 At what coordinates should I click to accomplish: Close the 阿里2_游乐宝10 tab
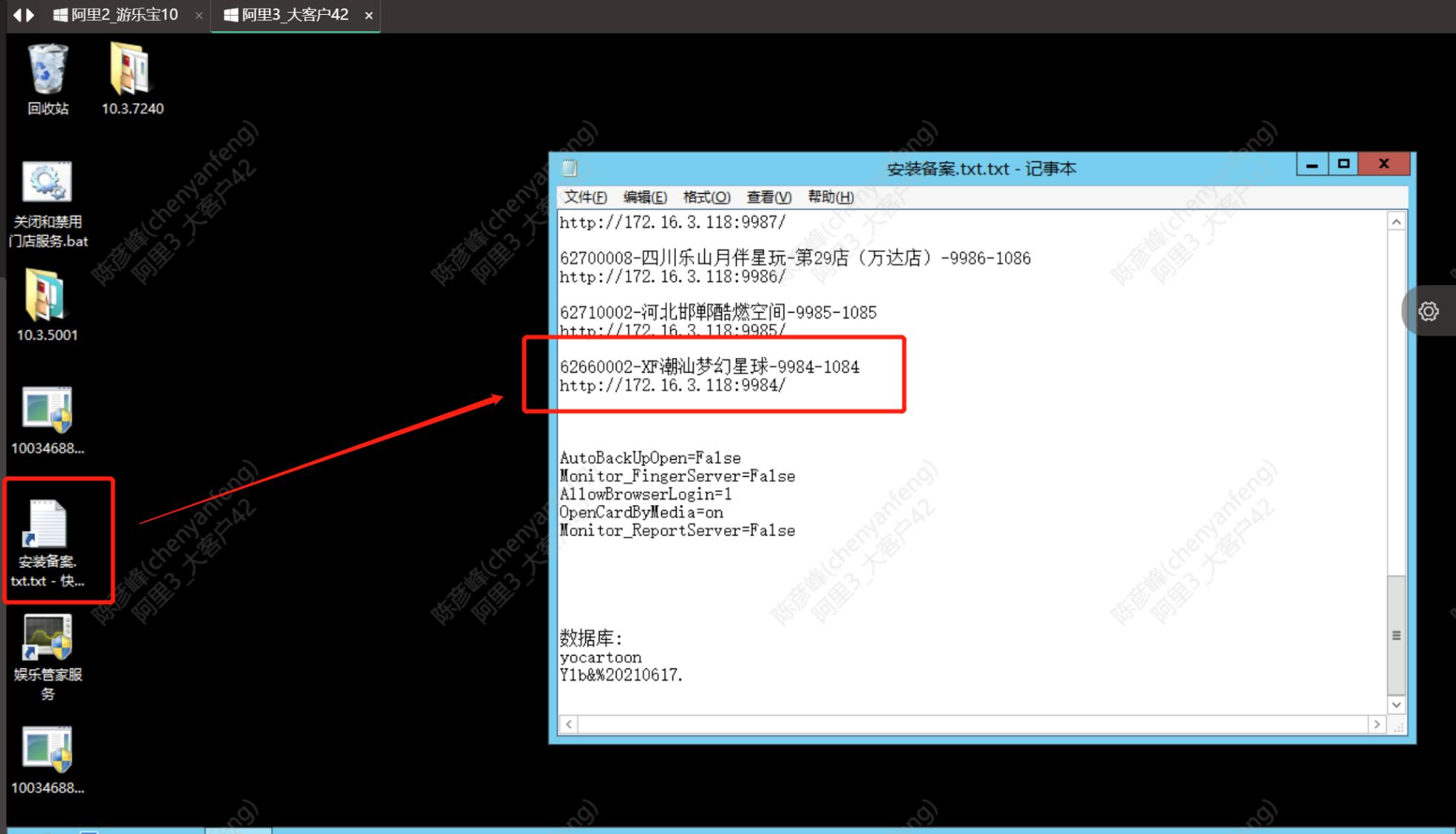pos(198,16)
